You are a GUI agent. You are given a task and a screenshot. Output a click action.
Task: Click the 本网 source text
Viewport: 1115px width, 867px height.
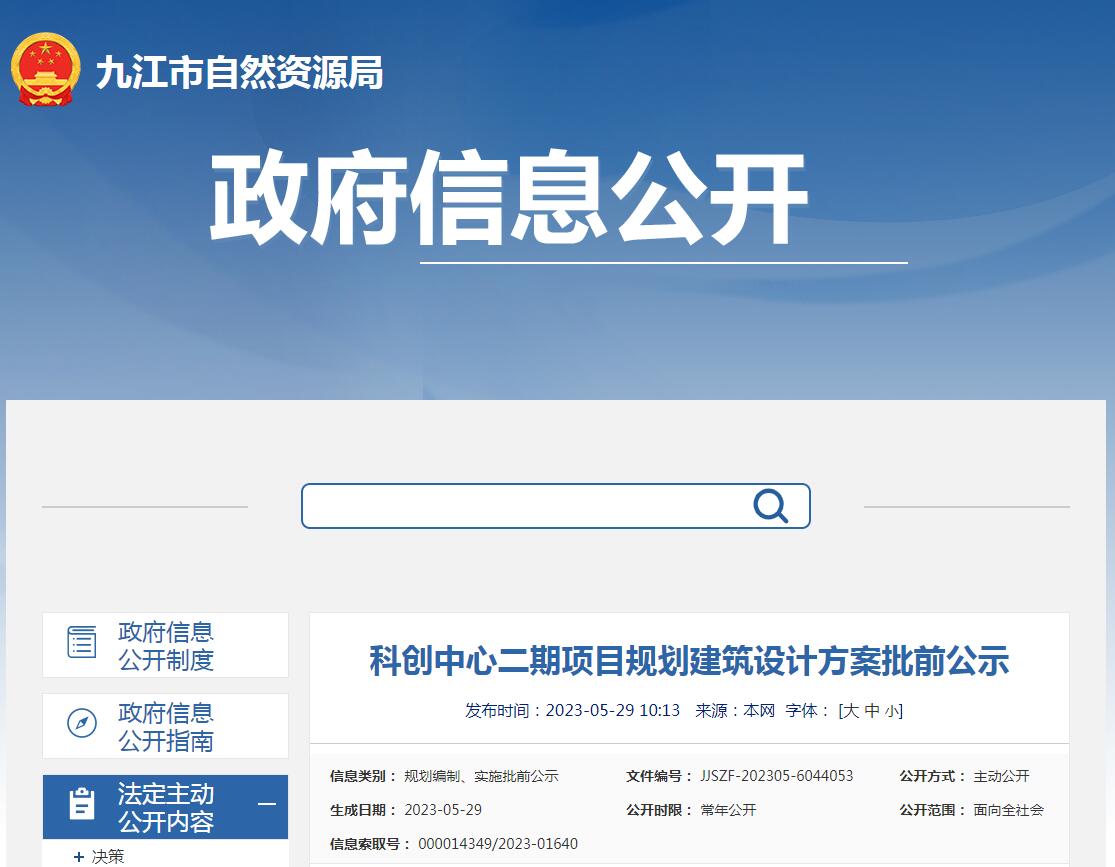(759, 711)
